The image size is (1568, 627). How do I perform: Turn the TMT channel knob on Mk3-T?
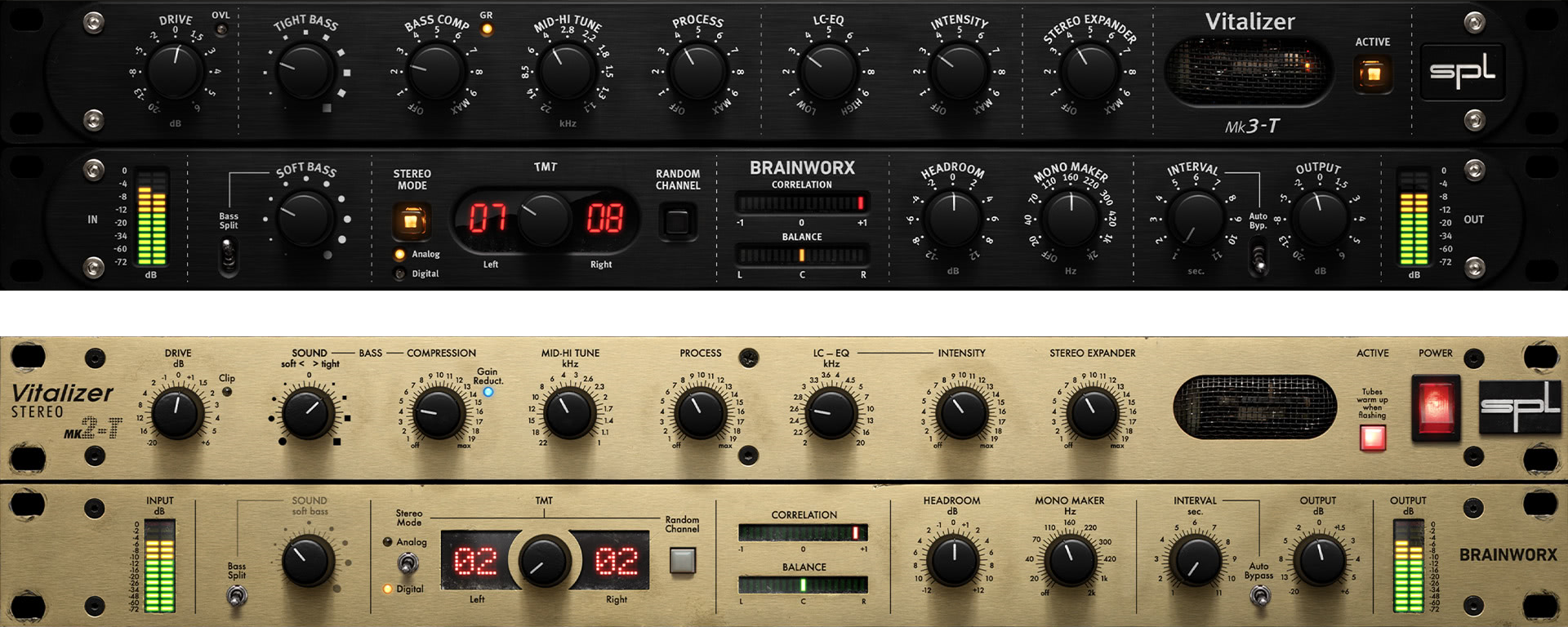[x=546, y=219]
